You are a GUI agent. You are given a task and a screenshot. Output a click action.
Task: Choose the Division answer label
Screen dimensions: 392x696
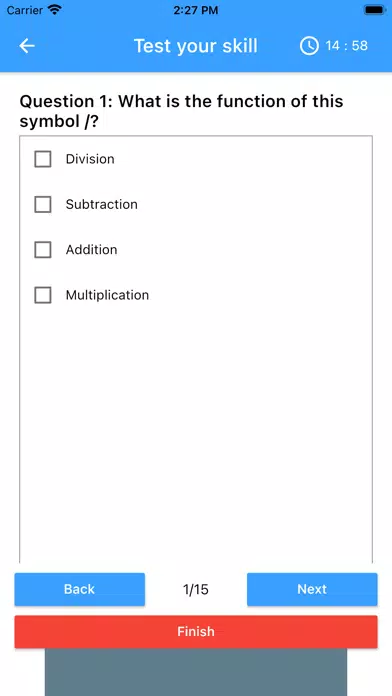[x=90, y=159]
